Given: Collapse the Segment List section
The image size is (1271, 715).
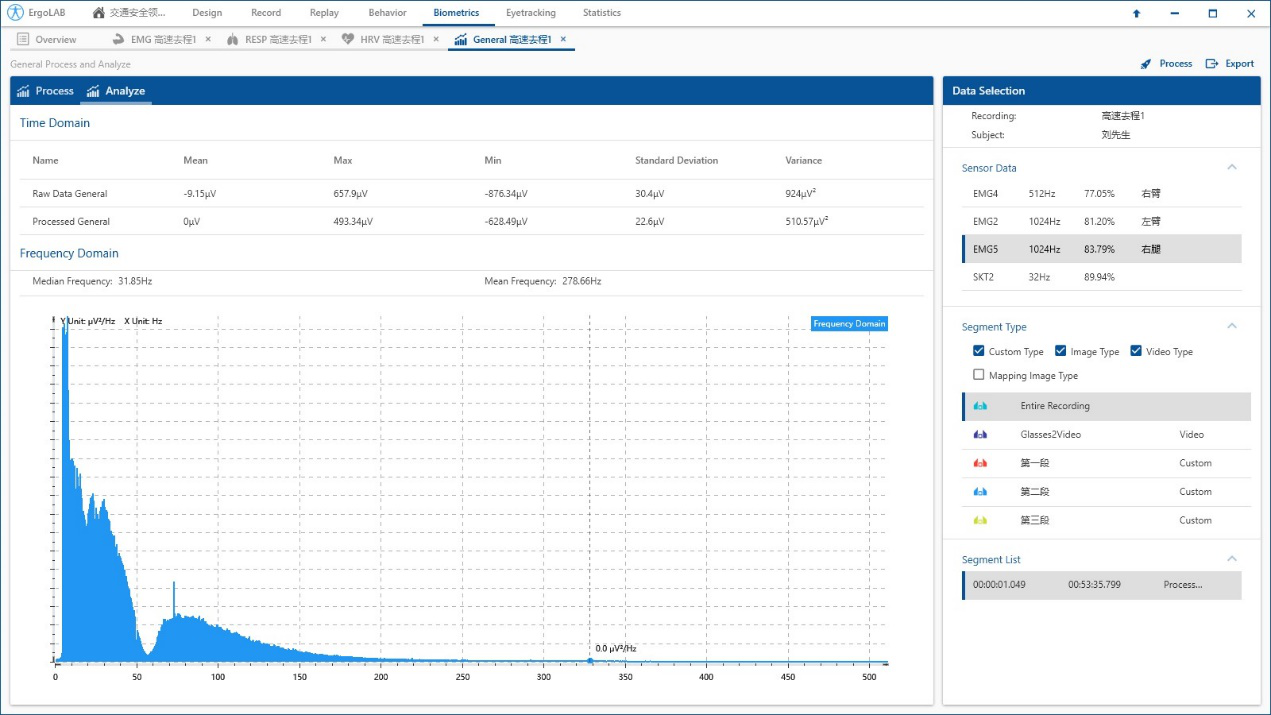Looking at the screenshot, I should (1232, 559).
